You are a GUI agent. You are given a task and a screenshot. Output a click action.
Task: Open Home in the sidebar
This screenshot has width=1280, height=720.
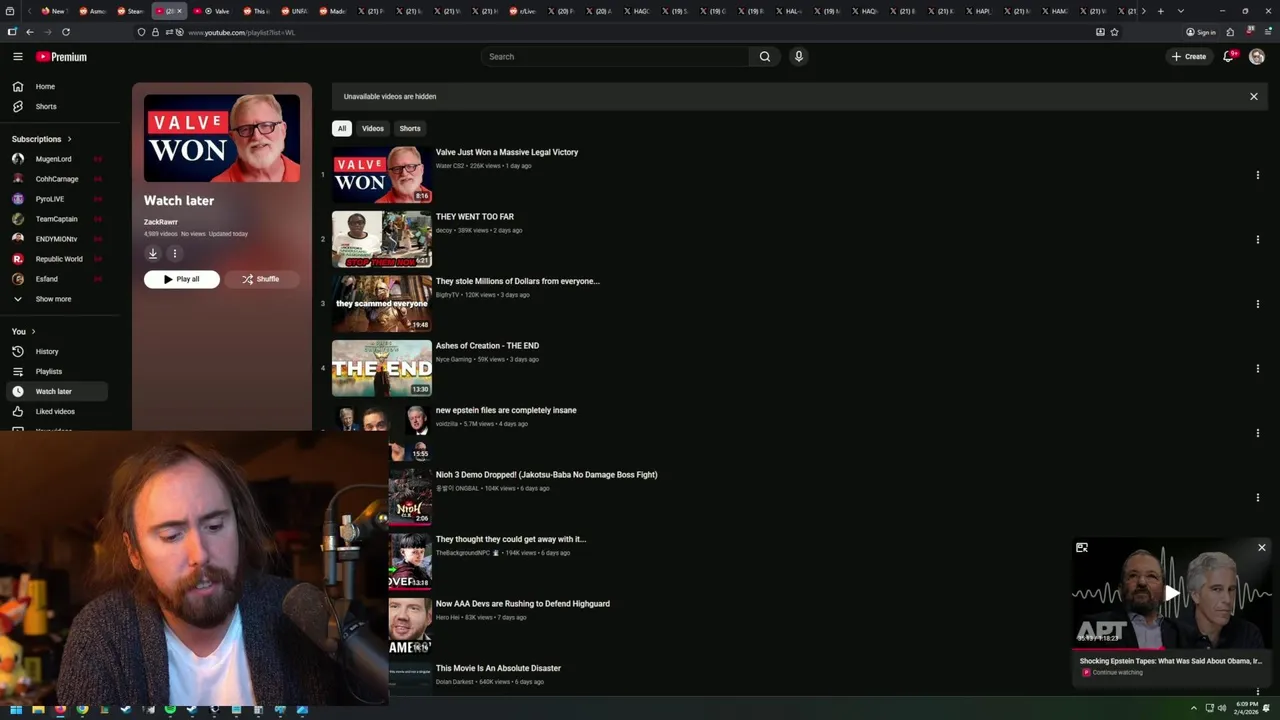(x=56, y=86)
